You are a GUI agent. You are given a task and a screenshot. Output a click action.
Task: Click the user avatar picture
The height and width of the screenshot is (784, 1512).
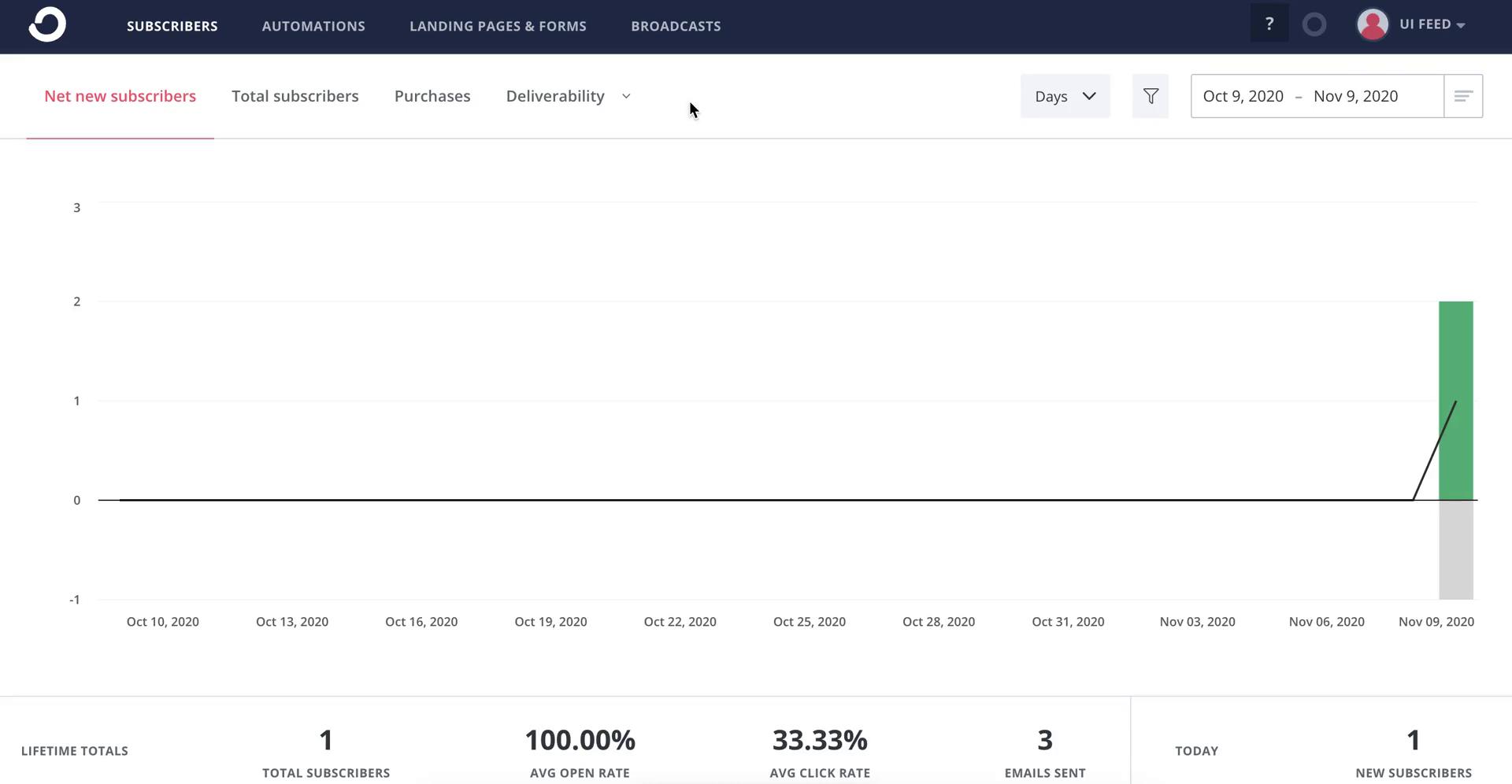click(1373, 24)
